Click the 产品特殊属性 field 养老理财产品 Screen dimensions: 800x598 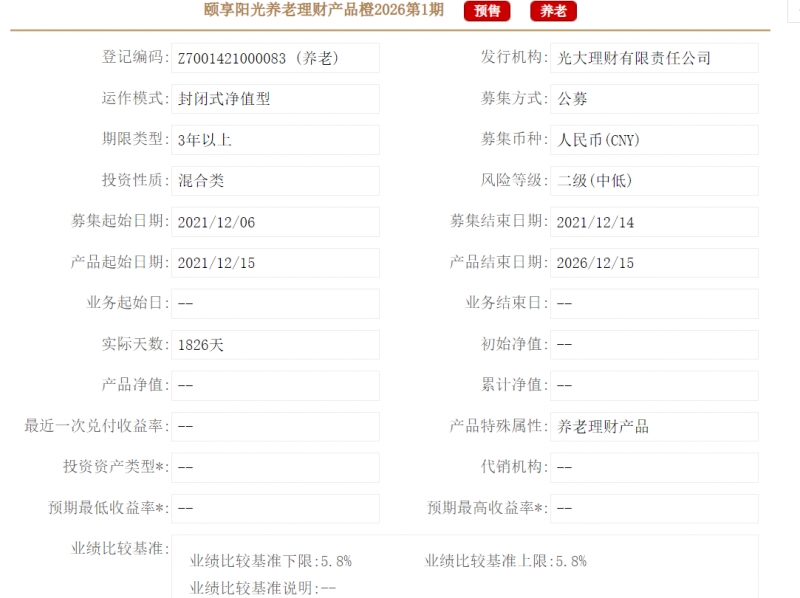point(654,427)
